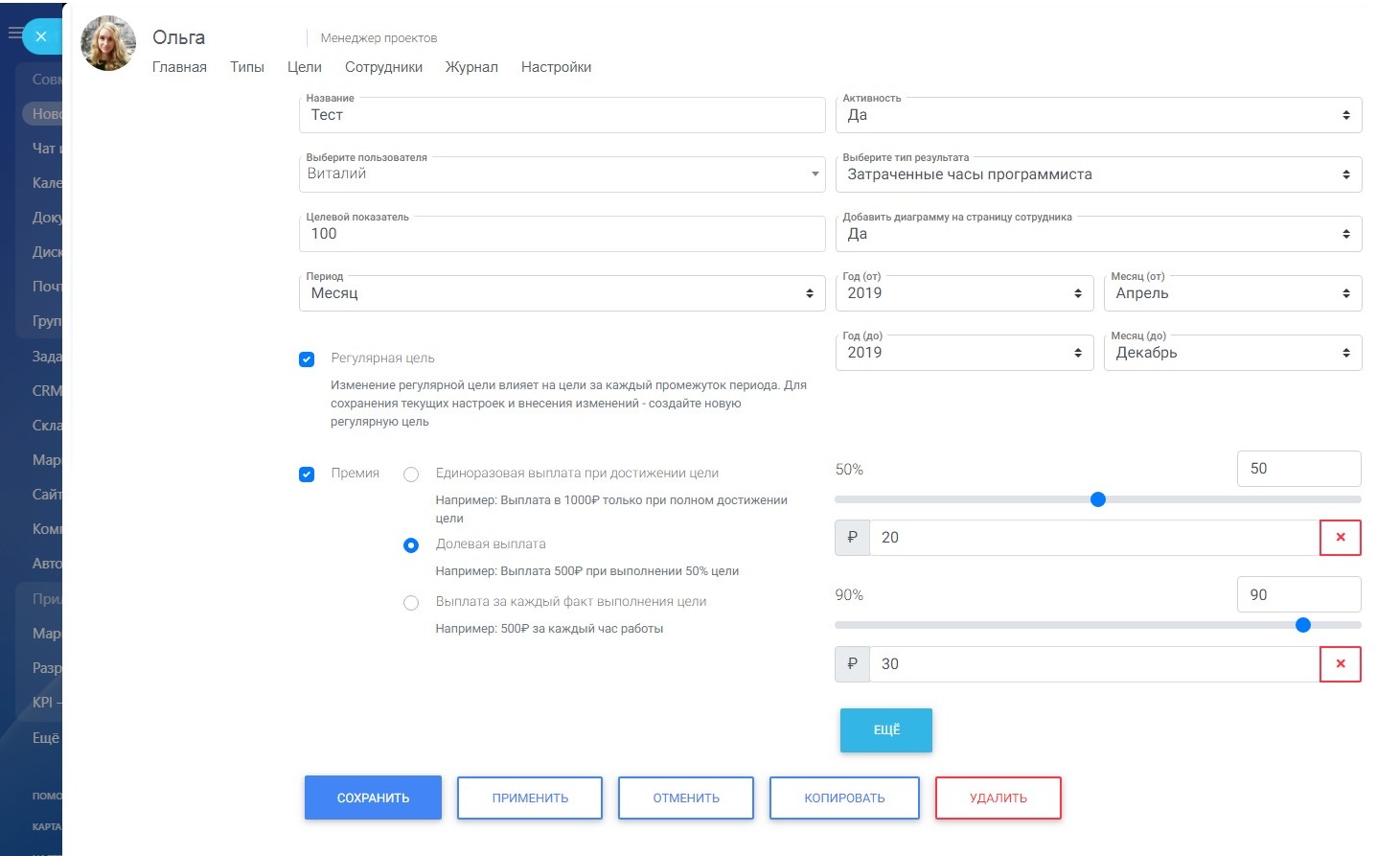This screenshot has height=856, width=1400.
Task: Click the hamburger menu icon
Action: click(x=13, y=34)
